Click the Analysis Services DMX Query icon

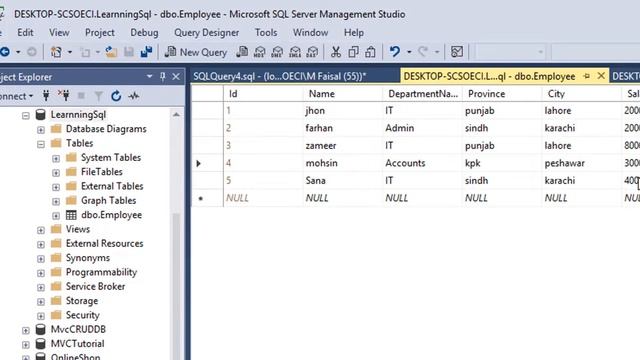click(277, 52)
